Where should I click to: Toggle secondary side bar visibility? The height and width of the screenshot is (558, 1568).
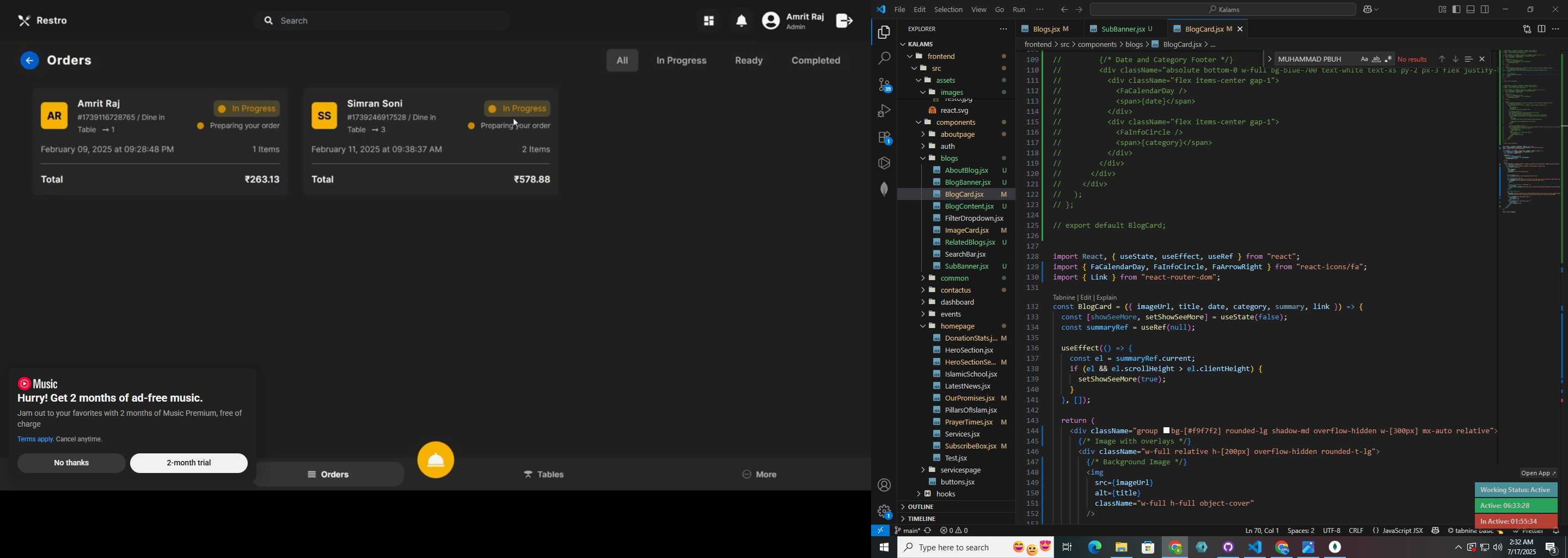(x=1485, y=10)
